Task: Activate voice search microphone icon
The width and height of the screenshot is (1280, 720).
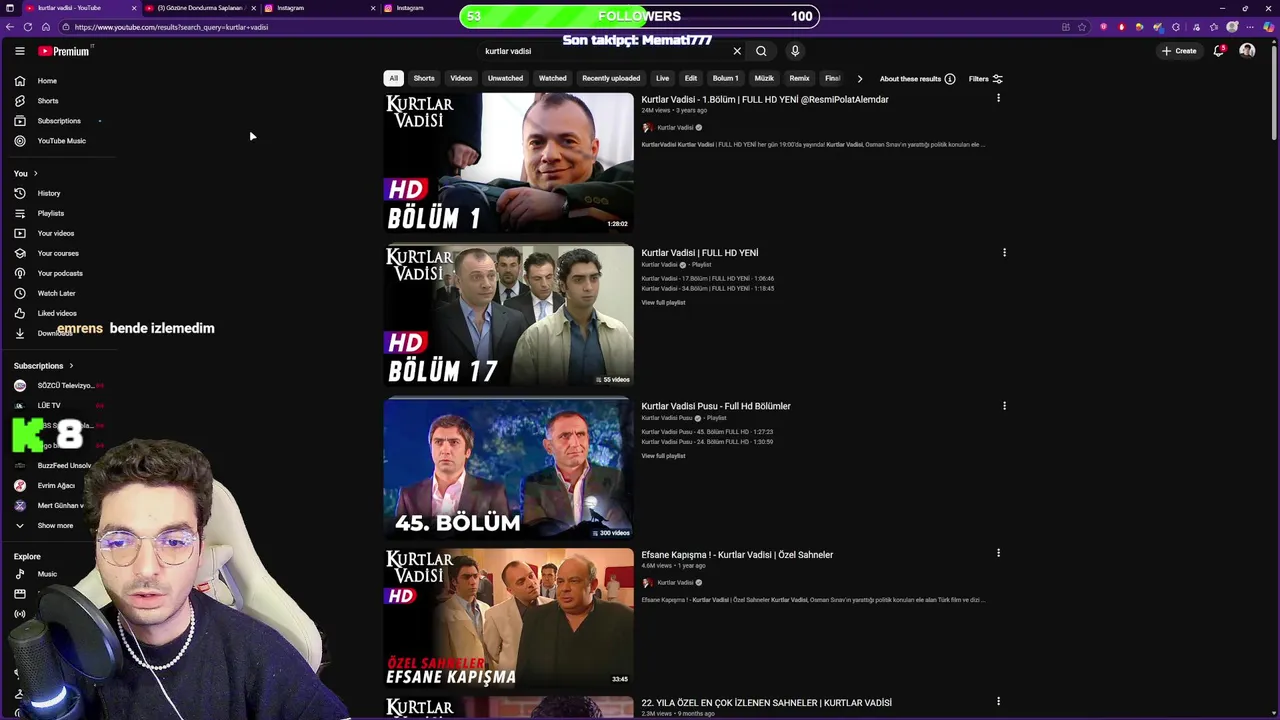Action: click(795, 51)
